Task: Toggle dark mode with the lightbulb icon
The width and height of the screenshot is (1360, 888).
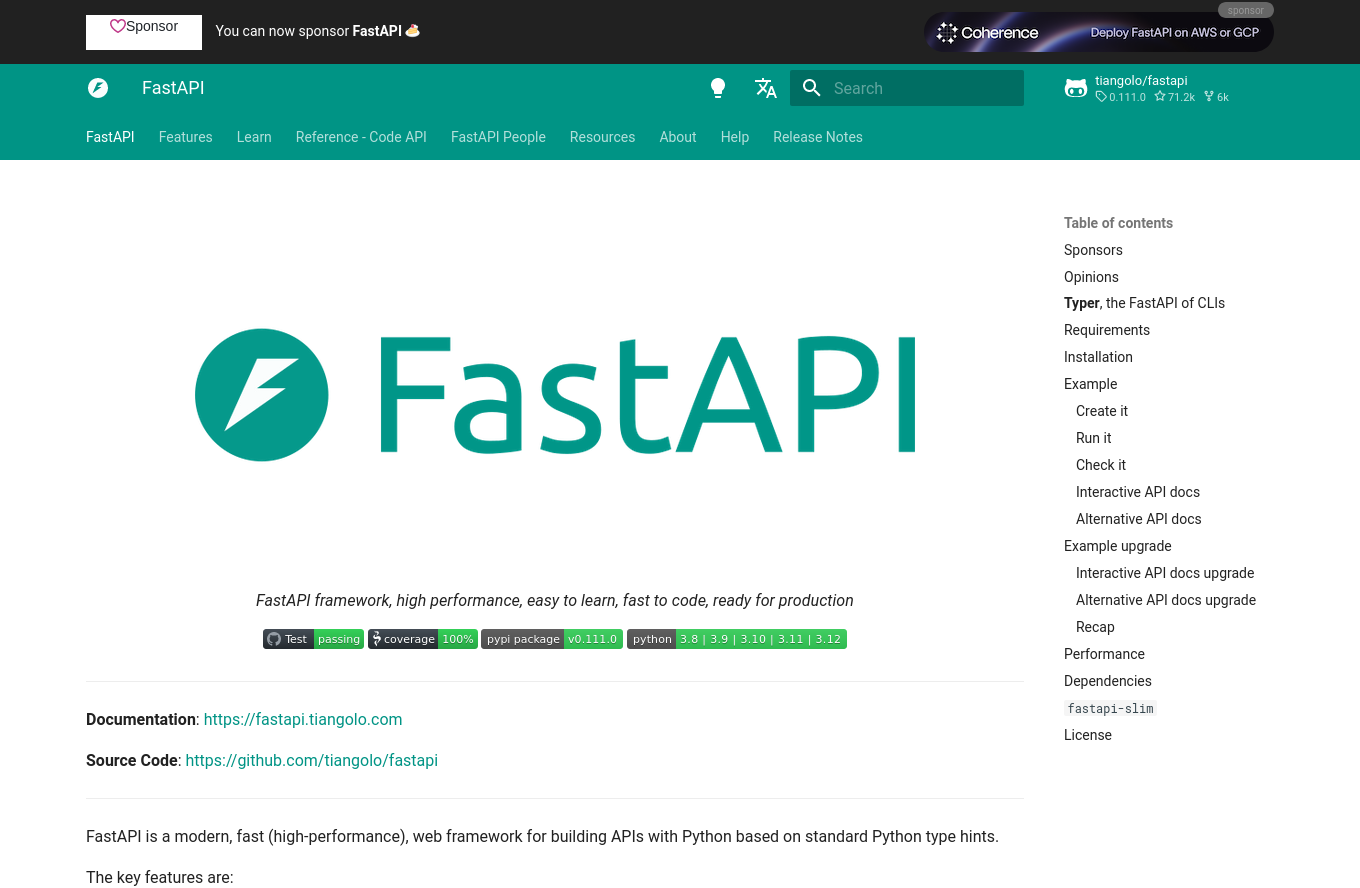Action: (x=718, y=88)
